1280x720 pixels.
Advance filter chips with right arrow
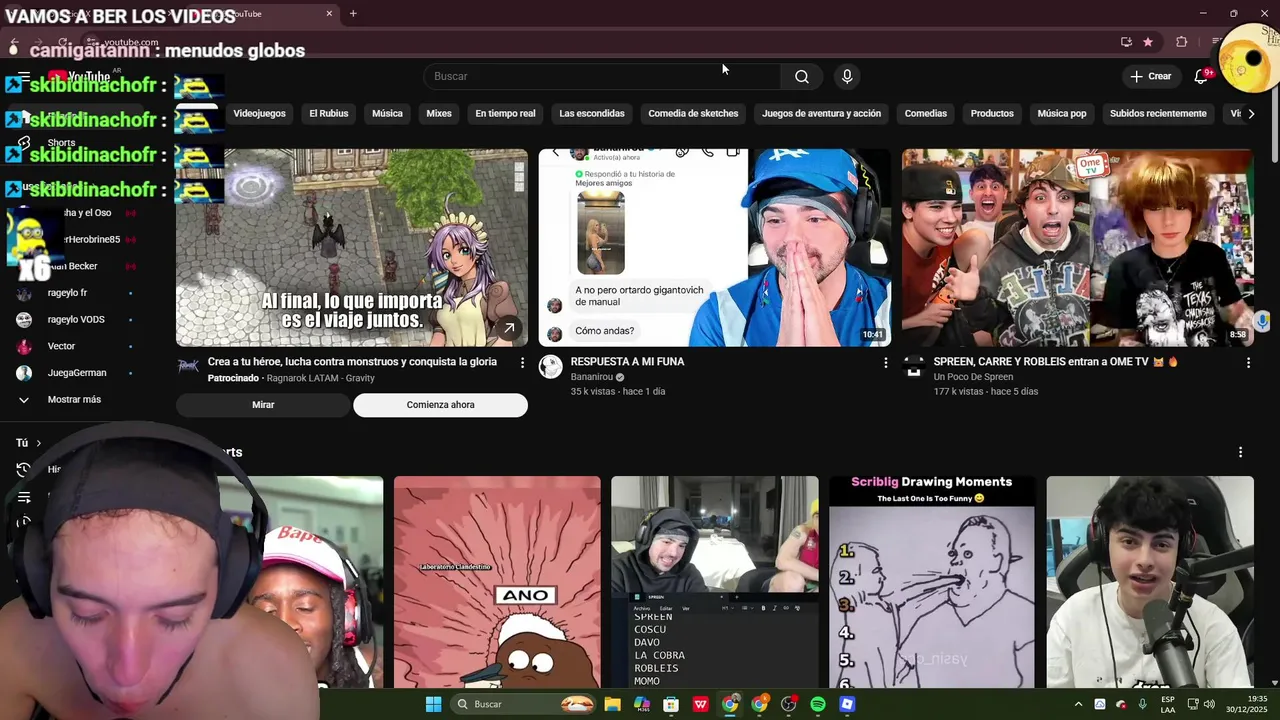[x=1250, y=113]
